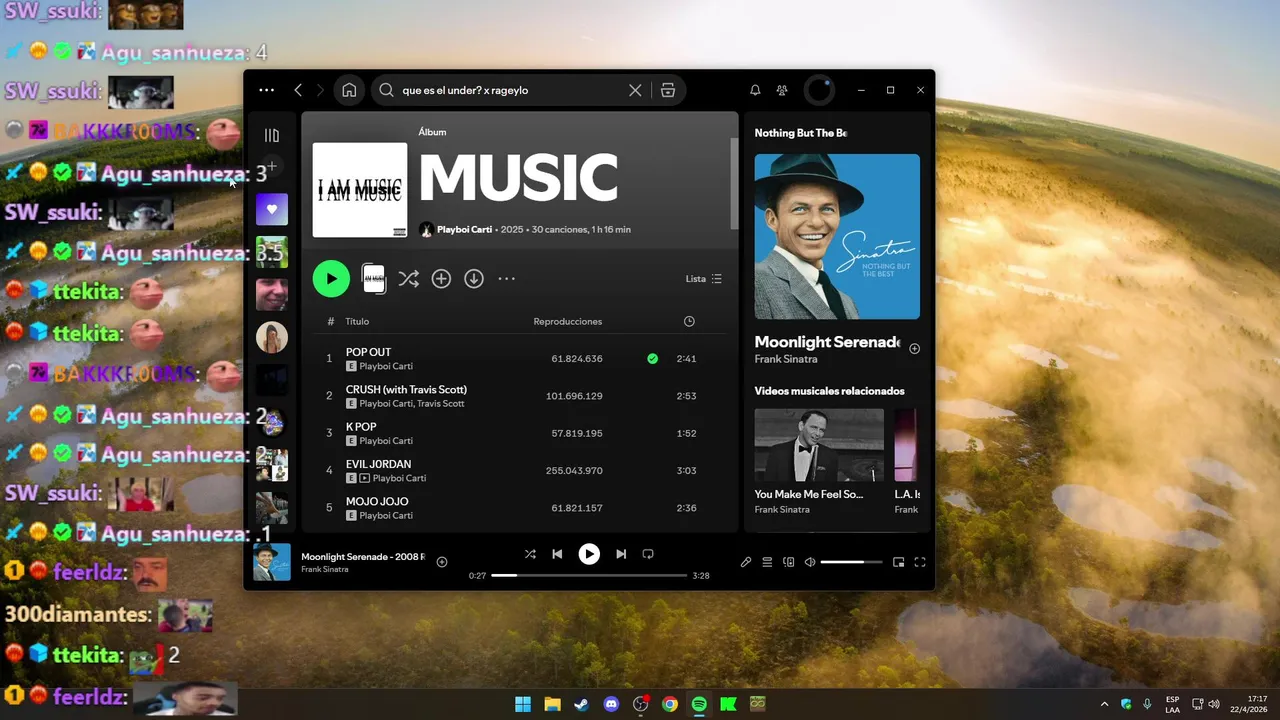Screen dimensions: 1280x720
Task: Open Discord from the taskbar
Action: pyautogui.click(x=611, y=704)
